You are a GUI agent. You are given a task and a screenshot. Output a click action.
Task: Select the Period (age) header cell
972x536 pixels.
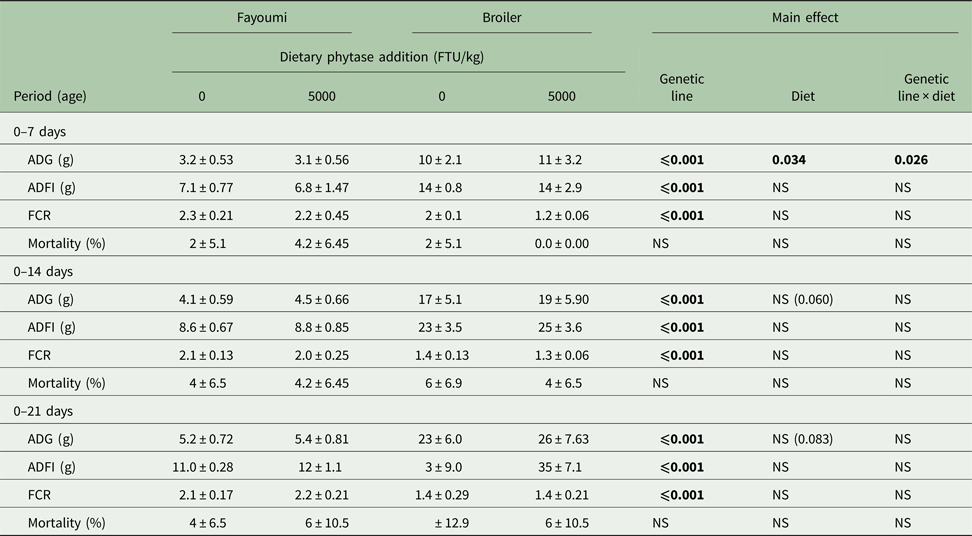tap(50, 97)
